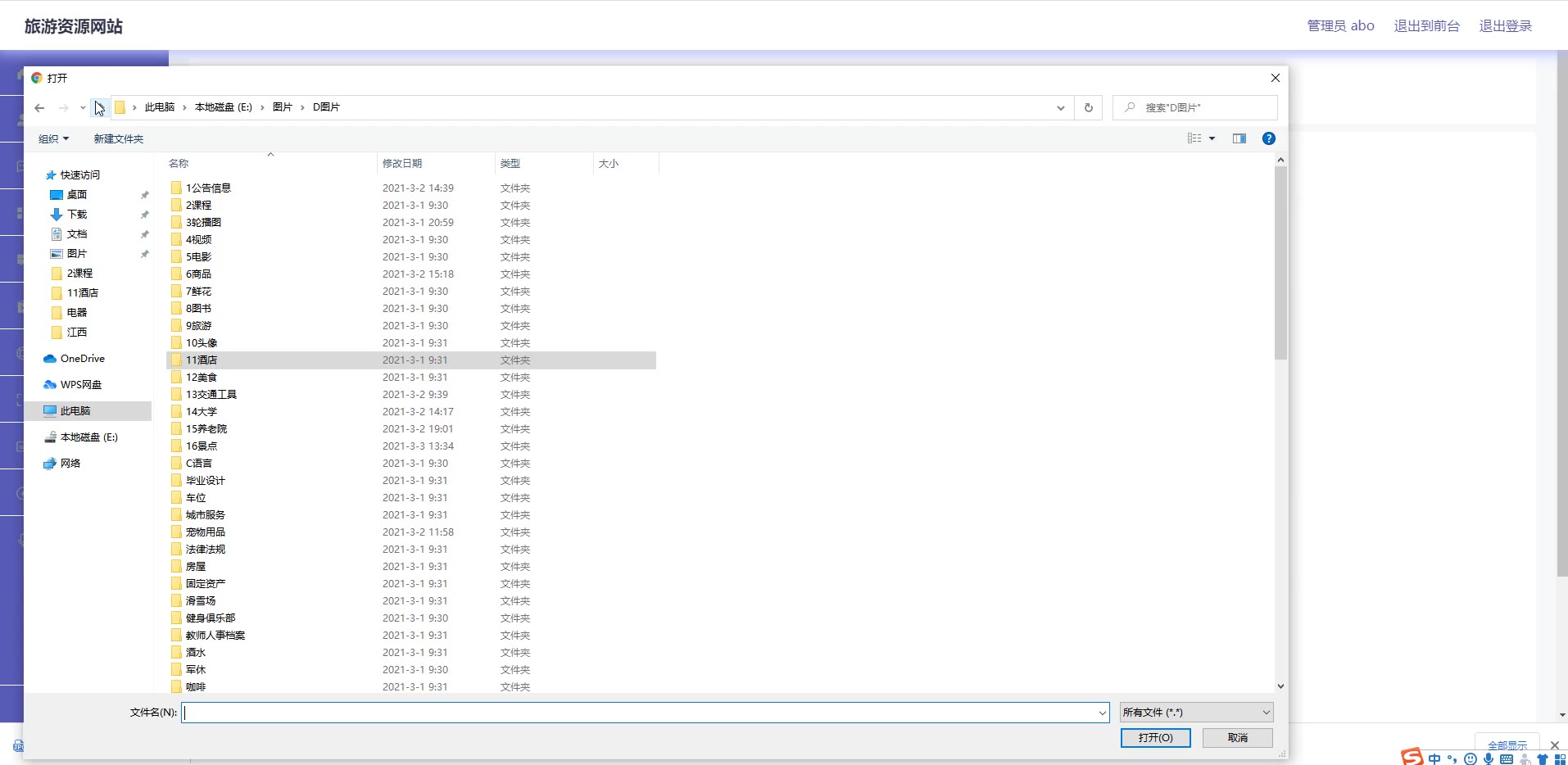Click the 15养老院 folder name
The width and height of the screenshot is (1568, 765).
(x=206, y=429)
